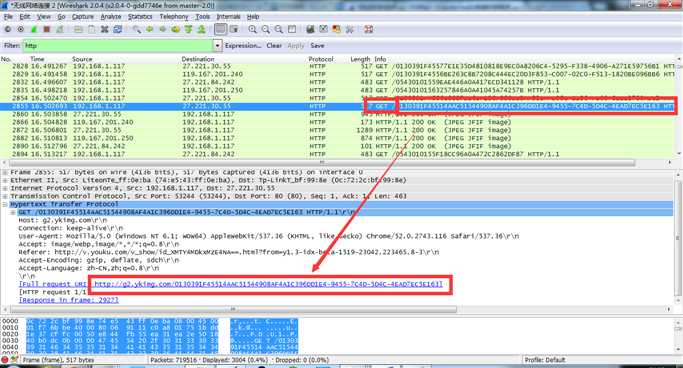
Task: Collapse Hypertext Transfer Protocol node
Action: pyautogui.click(x=5, y=204)
